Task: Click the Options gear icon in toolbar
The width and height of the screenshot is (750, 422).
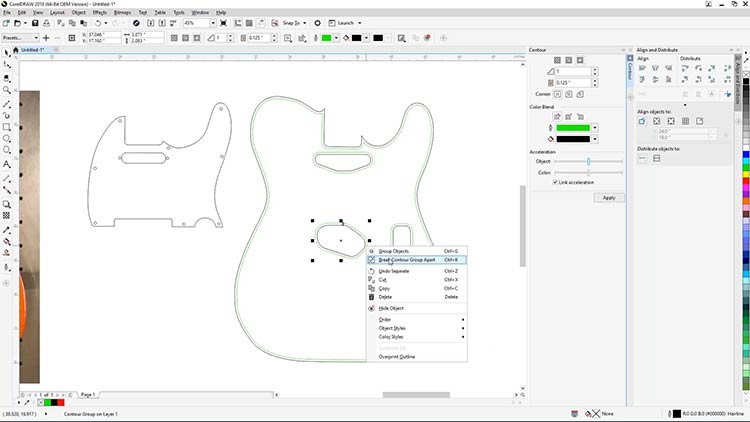Action: click(x=317, y=23)
